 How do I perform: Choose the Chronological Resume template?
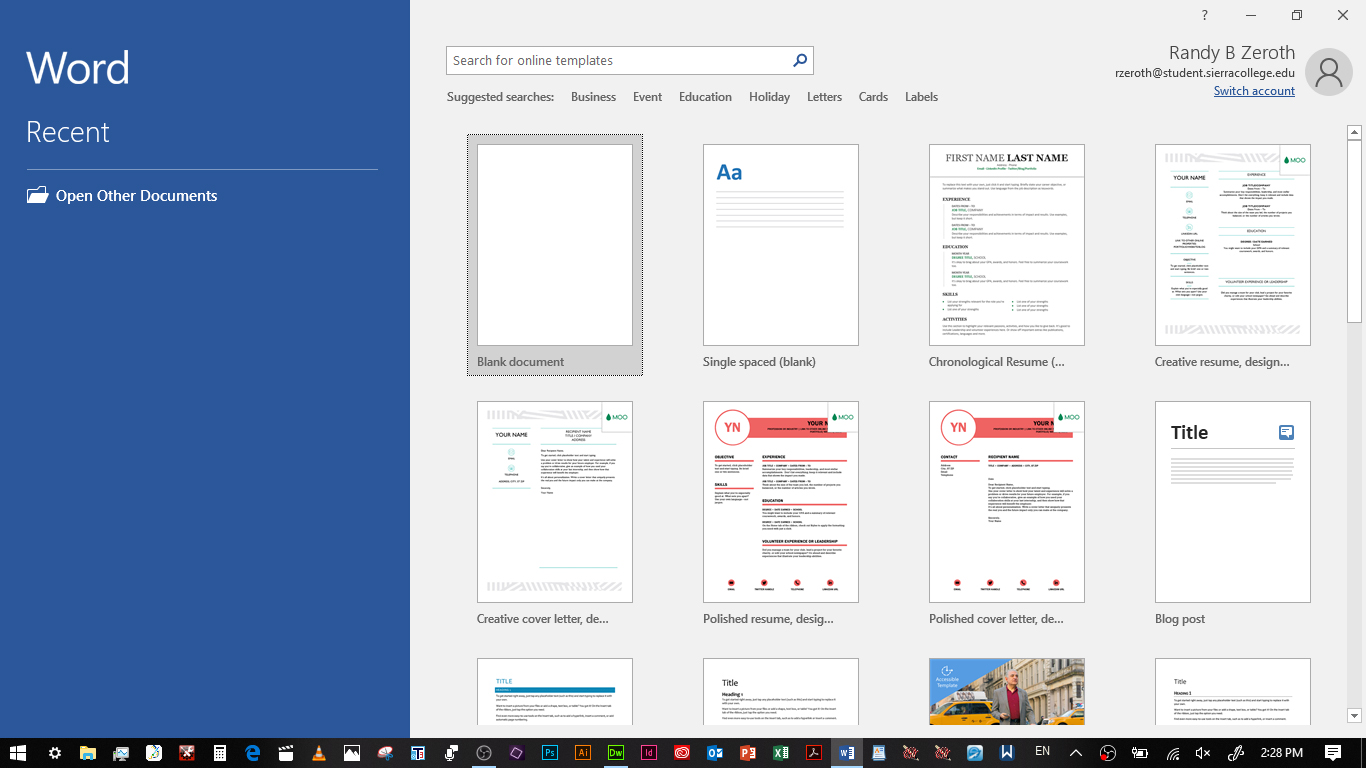[1006, 245]
